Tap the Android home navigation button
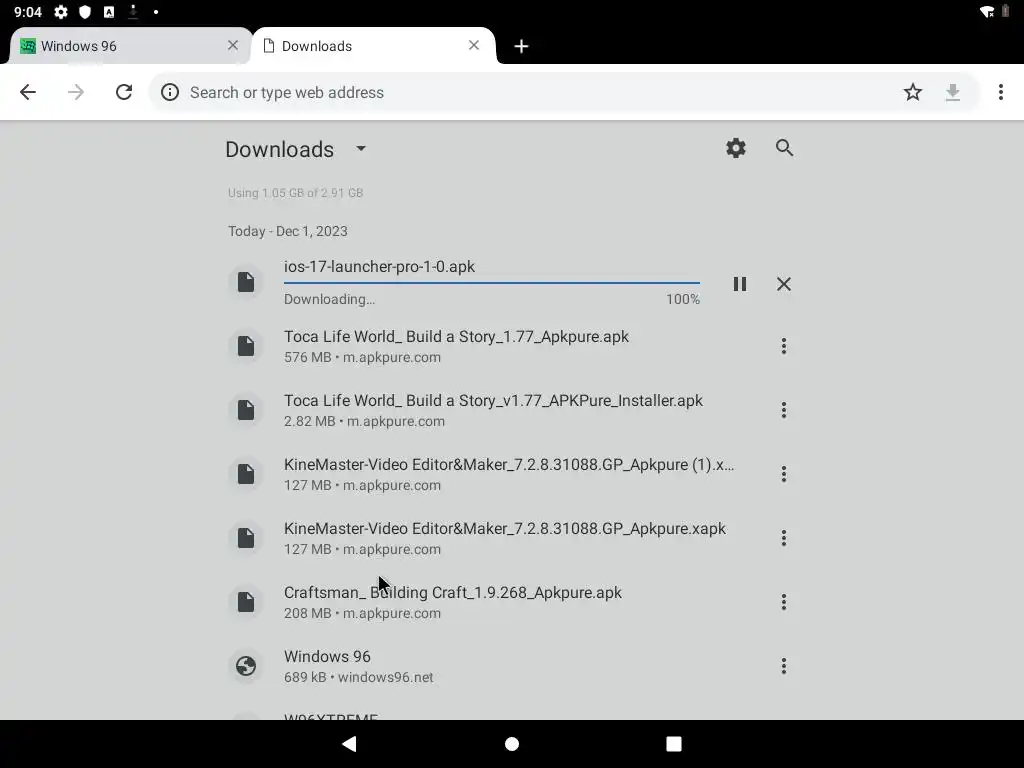The height and width of the screenshot is (768, 1024). click(x=512, y=744)
